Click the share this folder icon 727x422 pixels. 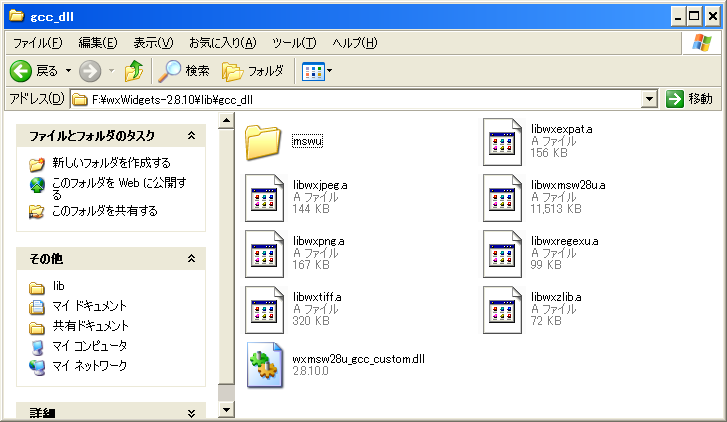tap(37, 211)
